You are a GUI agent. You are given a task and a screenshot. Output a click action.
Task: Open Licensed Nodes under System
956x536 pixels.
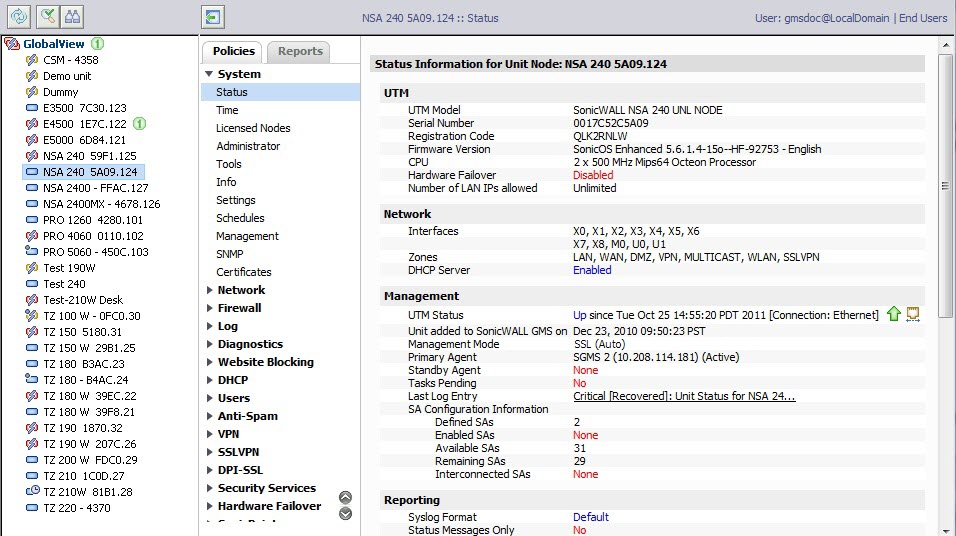pos(253,128)
